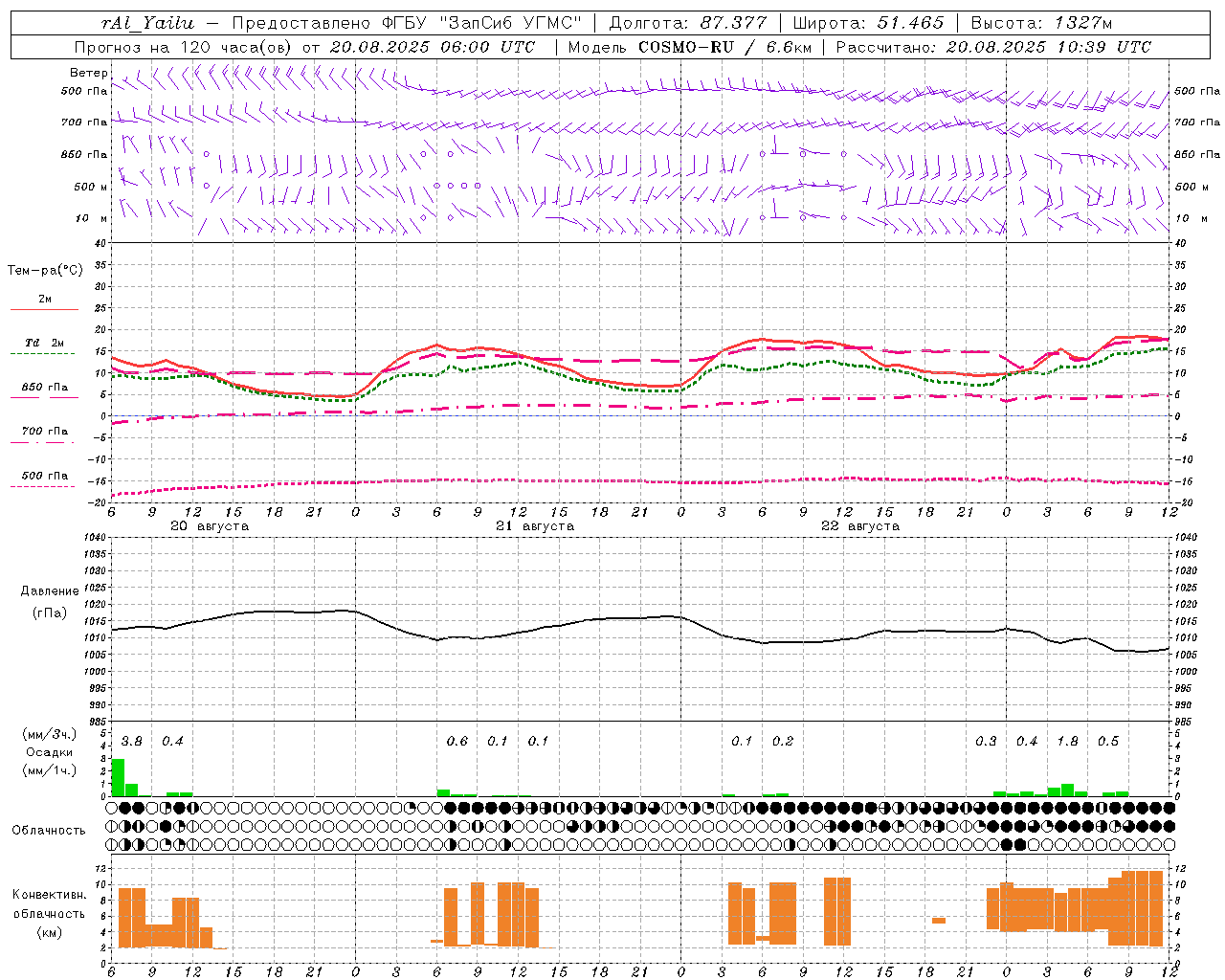
Task: Click the longitude value 87.377
Action: point(733,22)
